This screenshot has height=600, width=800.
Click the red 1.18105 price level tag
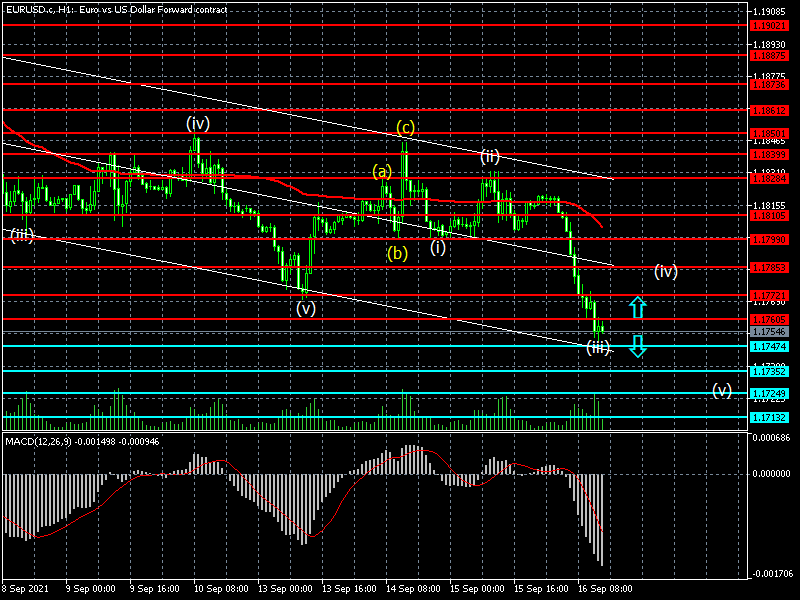tap(768, 215)
